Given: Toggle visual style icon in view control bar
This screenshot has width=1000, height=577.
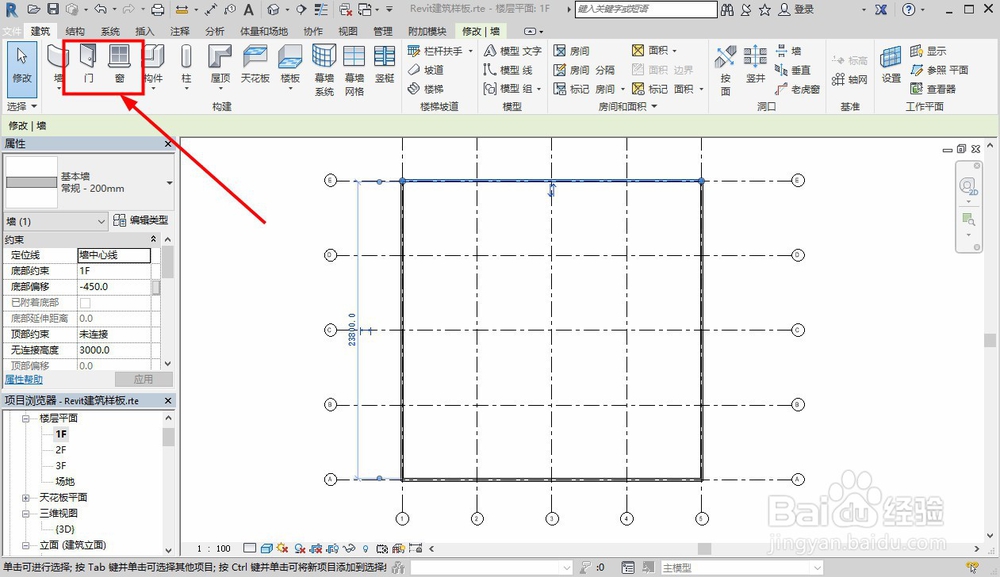Looking at the screenshot, I should click(x=267, y=548).
